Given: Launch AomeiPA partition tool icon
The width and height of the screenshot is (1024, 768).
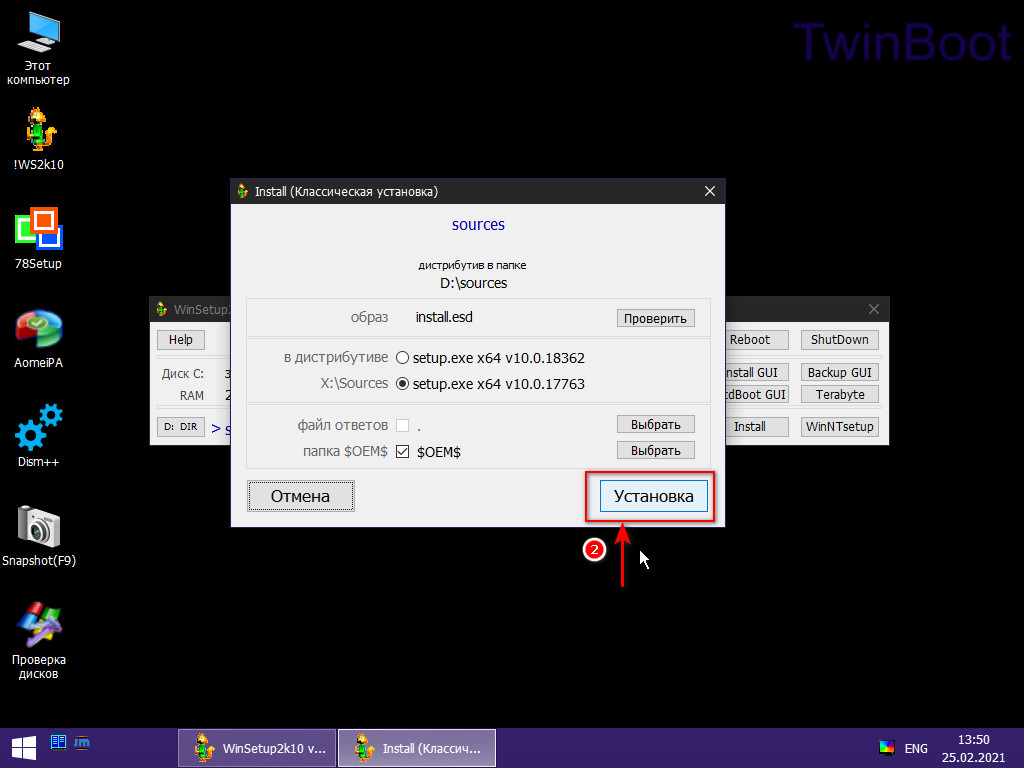Looking at the screenshot, I should (x=38, y=328).
